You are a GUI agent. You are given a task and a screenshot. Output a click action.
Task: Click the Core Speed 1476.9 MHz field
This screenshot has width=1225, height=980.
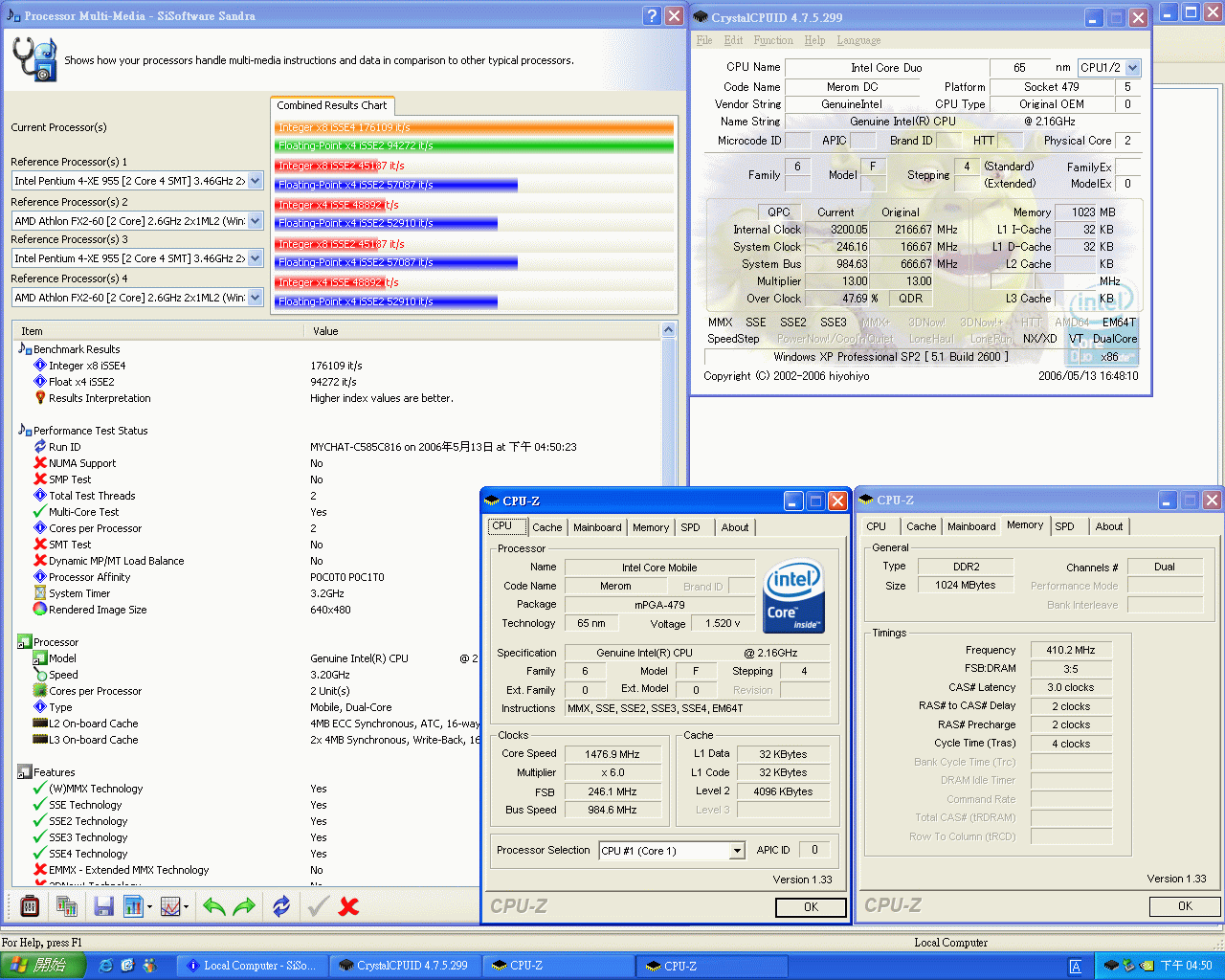pos(612,754)
